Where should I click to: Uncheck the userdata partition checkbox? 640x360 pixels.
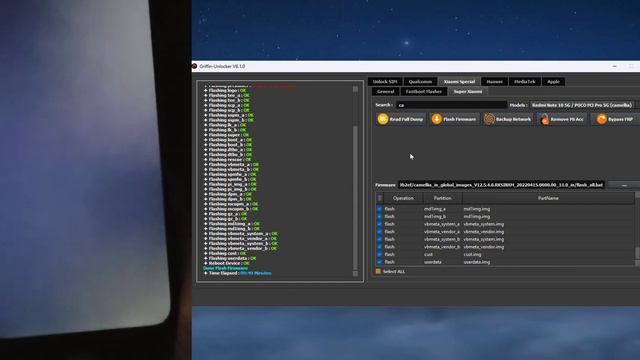tap(379, 262)
